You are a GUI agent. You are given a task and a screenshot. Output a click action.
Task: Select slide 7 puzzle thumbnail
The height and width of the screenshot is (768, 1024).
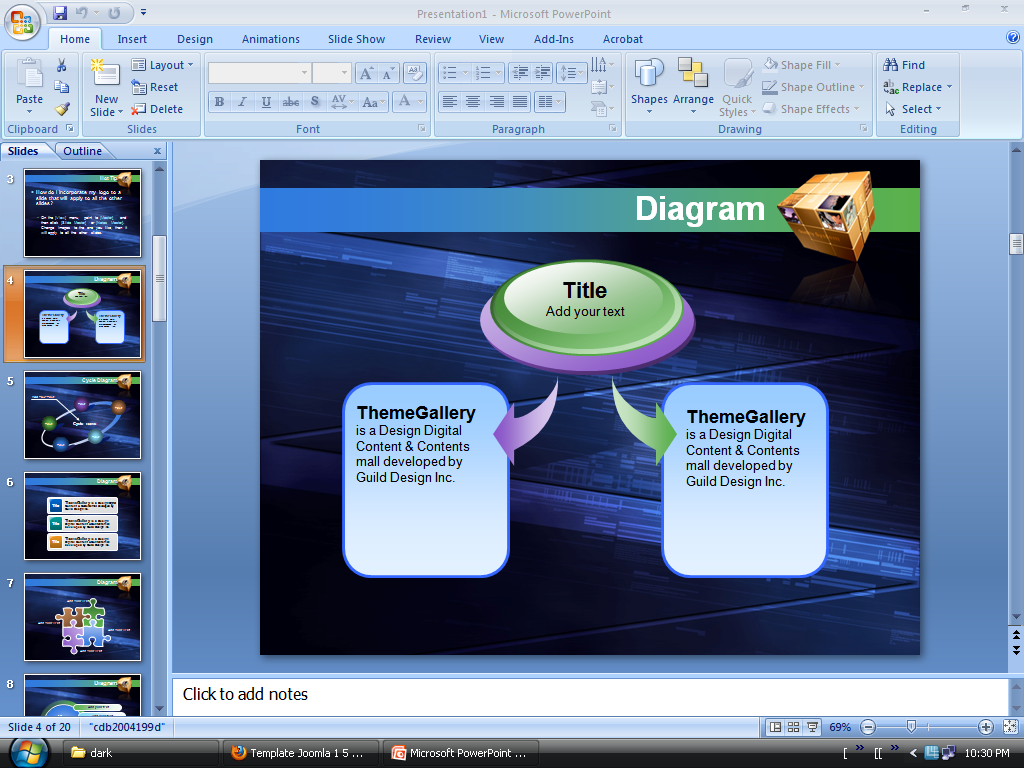pyautogui.click(x=82, y=617)
